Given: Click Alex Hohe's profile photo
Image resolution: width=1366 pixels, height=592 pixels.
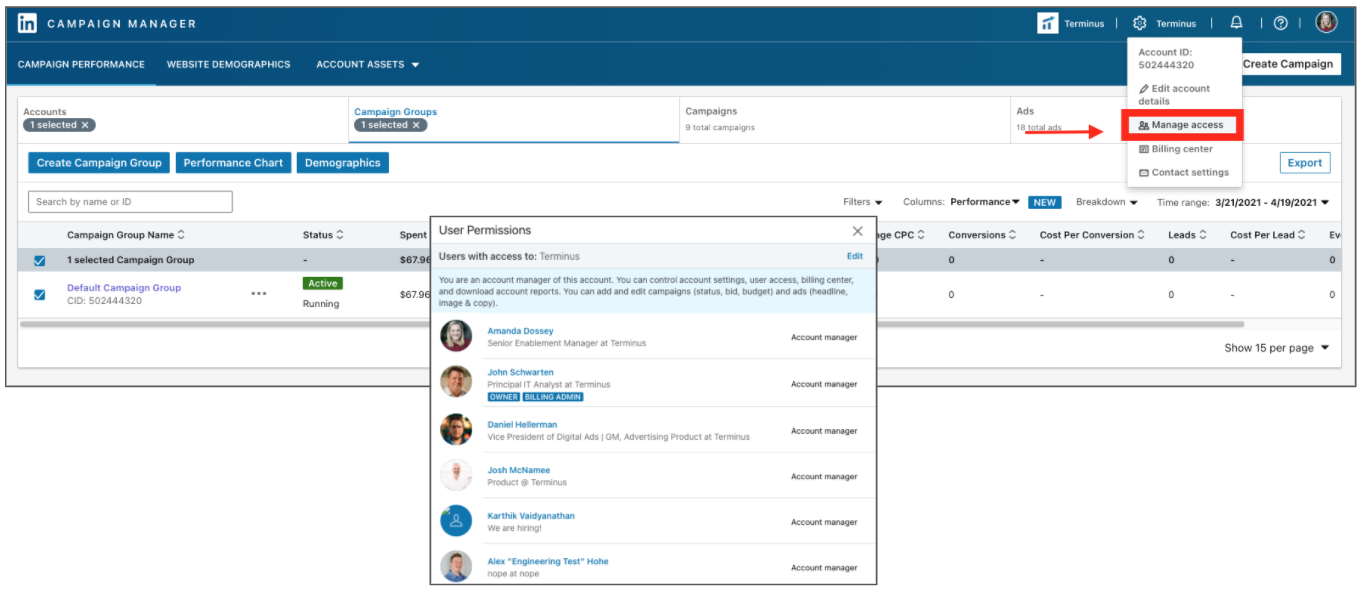Looking at the screenshot, I should [x=456, y=566].
